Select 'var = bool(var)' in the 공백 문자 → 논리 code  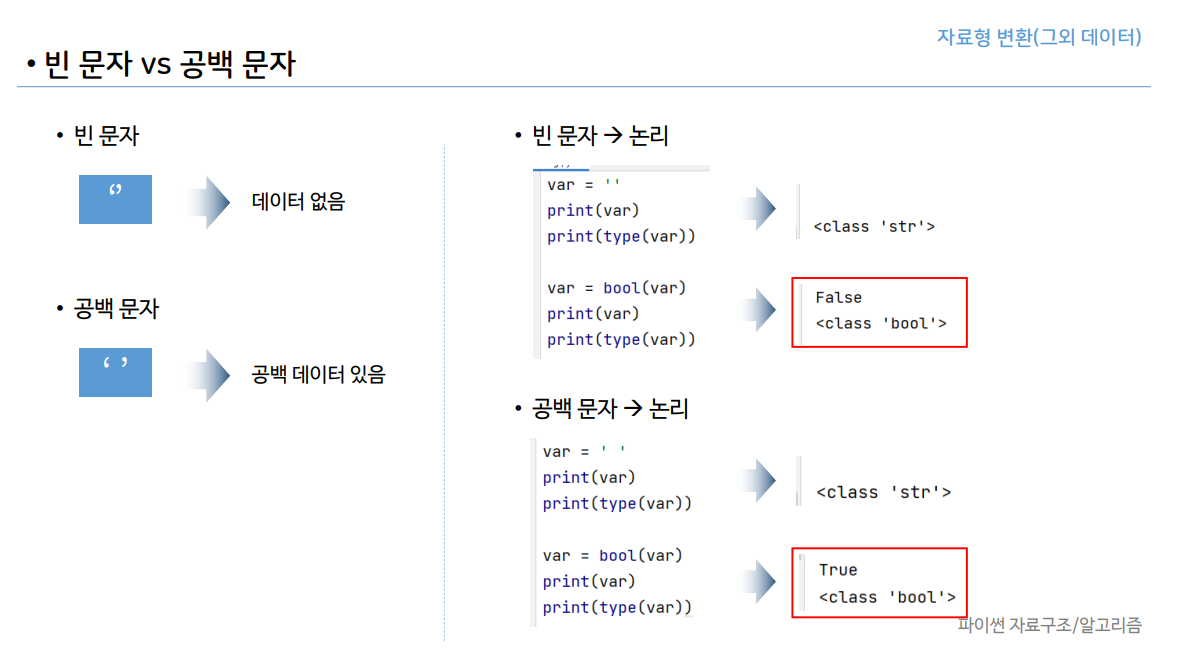(x=613, y=556)
